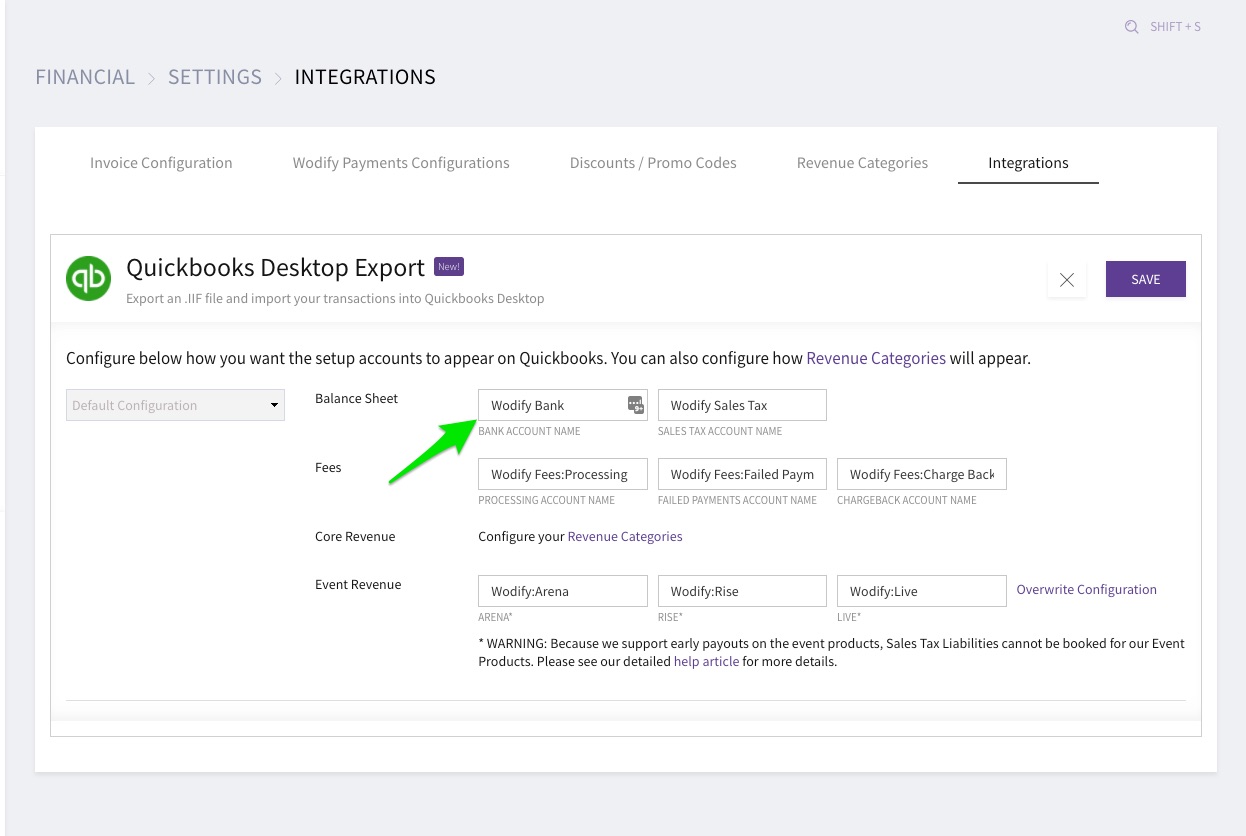Click the FAILED PAYMENTS ACCOUNT NAME caption
Viewport: 1246px width, 836px height.
[737, 500]
